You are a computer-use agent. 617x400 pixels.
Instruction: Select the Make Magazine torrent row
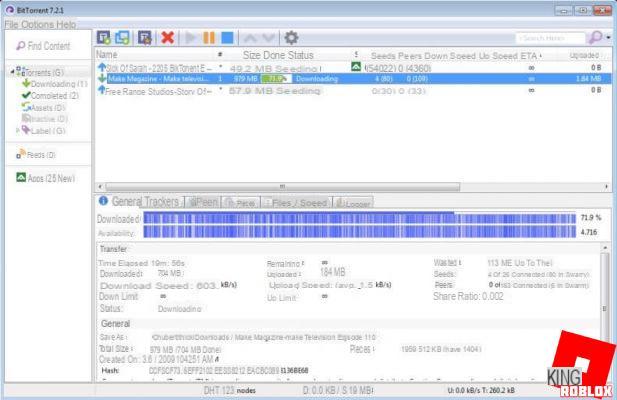[x=353, y=79]
